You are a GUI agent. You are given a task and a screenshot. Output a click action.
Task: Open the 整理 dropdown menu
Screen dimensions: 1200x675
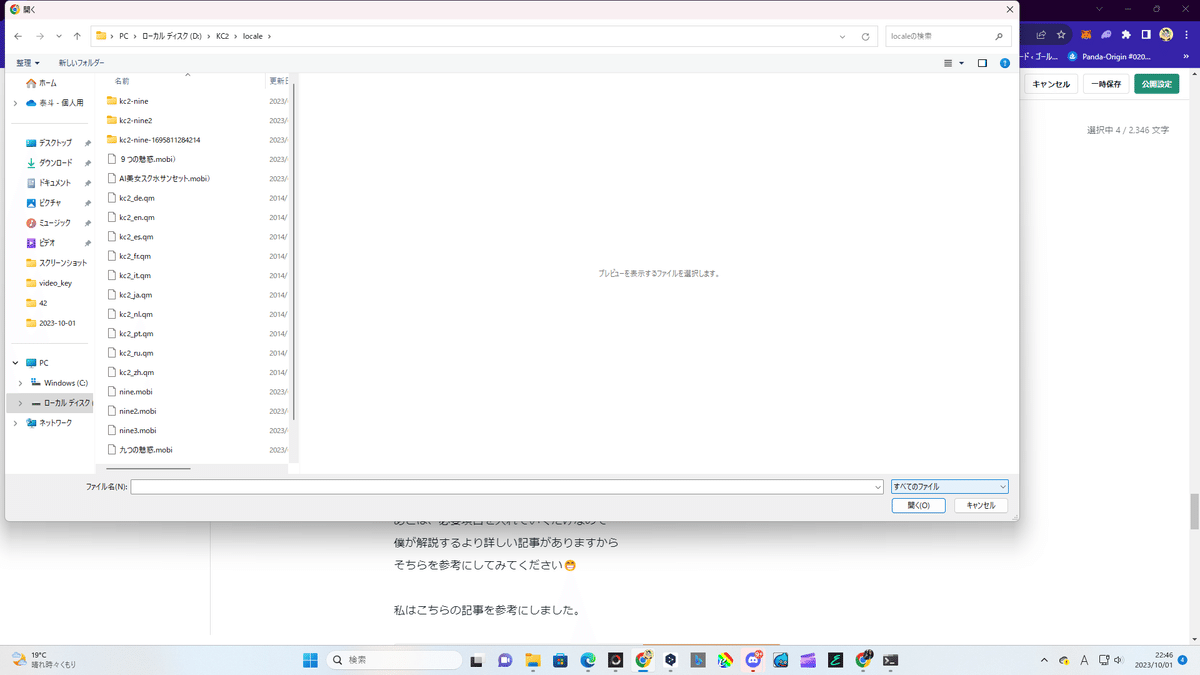pyautogui.click(x=28, y=63)
